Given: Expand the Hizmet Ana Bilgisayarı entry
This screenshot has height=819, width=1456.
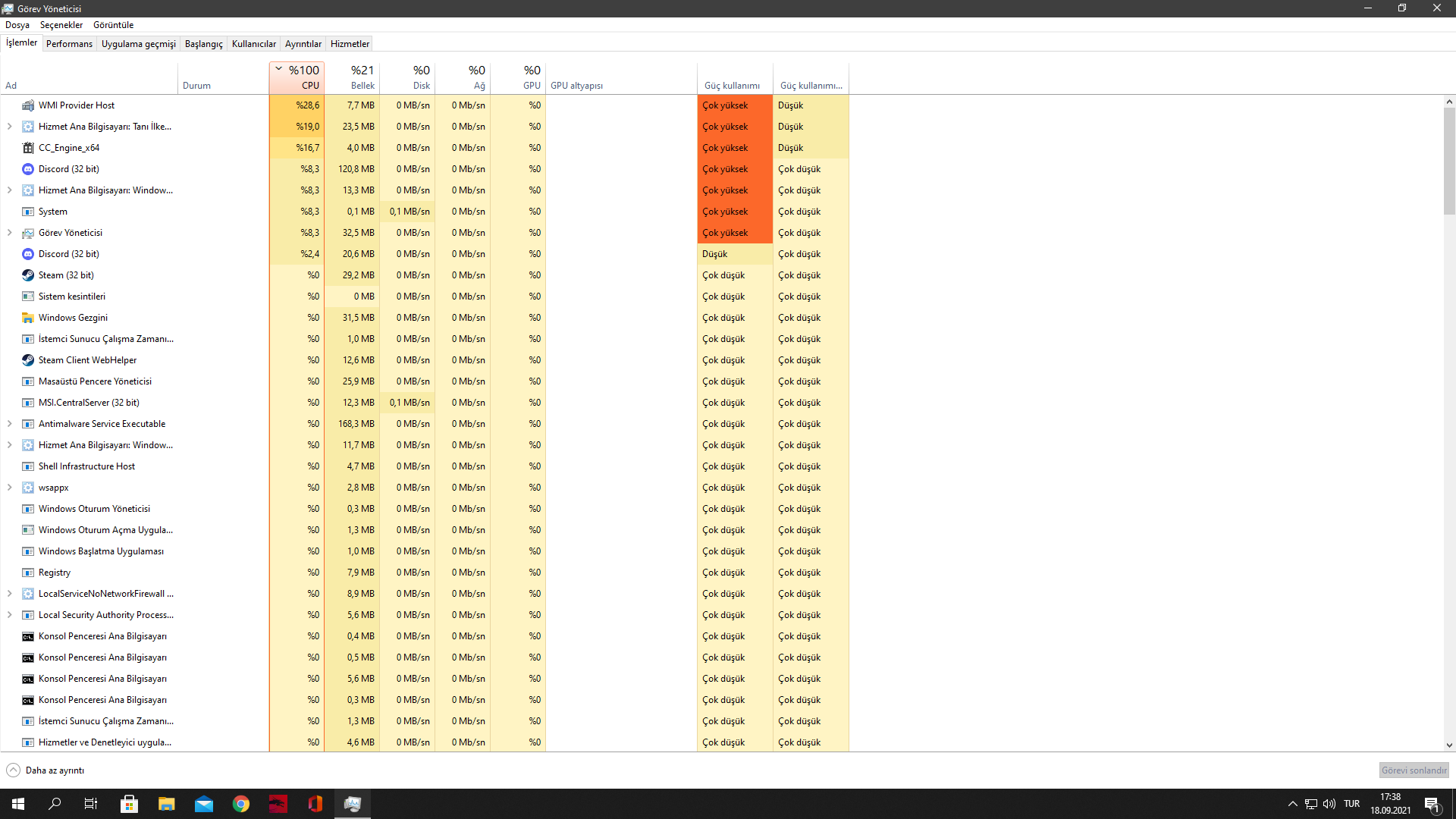Looking at the screenshot, I should click(10, 126).
